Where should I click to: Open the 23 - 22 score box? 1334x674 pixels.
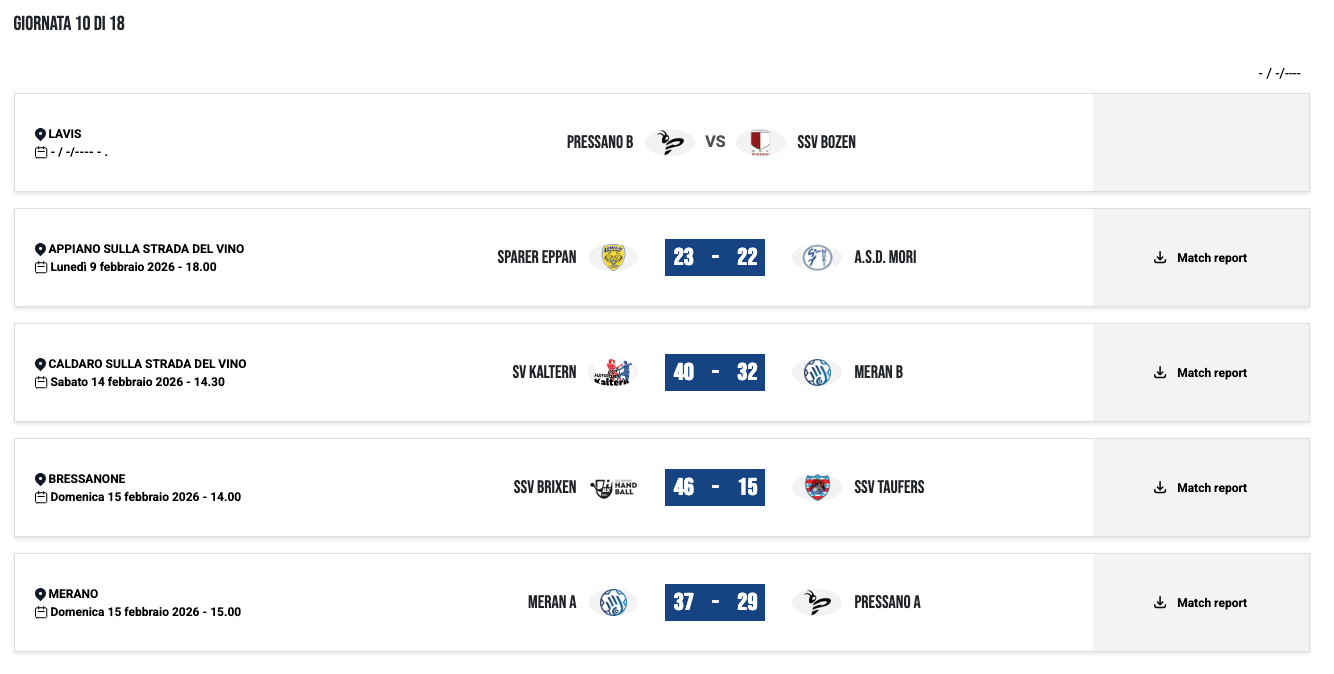point(715,257)
